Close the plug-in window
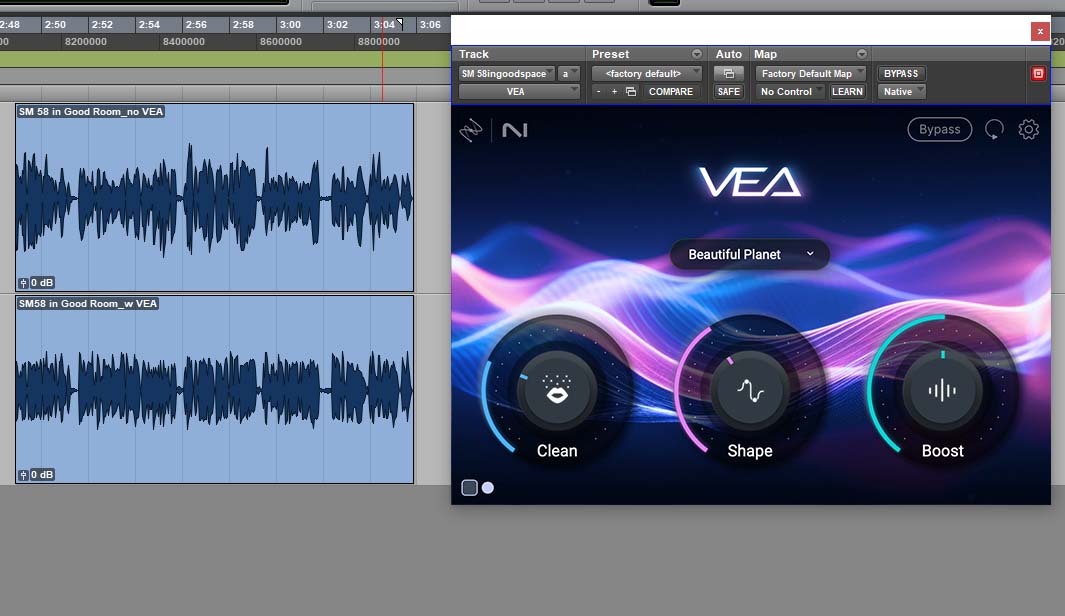The width and height of the screenshot is (1065, 616). (1040, 31)
